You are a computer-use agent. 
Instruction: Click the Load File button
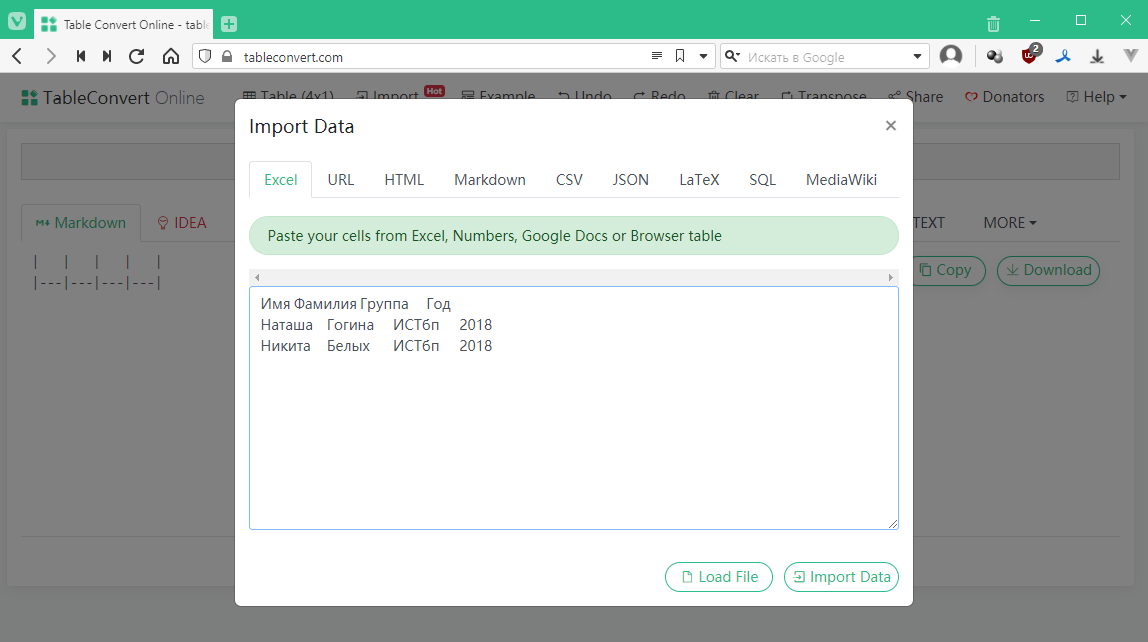[719, 577]
